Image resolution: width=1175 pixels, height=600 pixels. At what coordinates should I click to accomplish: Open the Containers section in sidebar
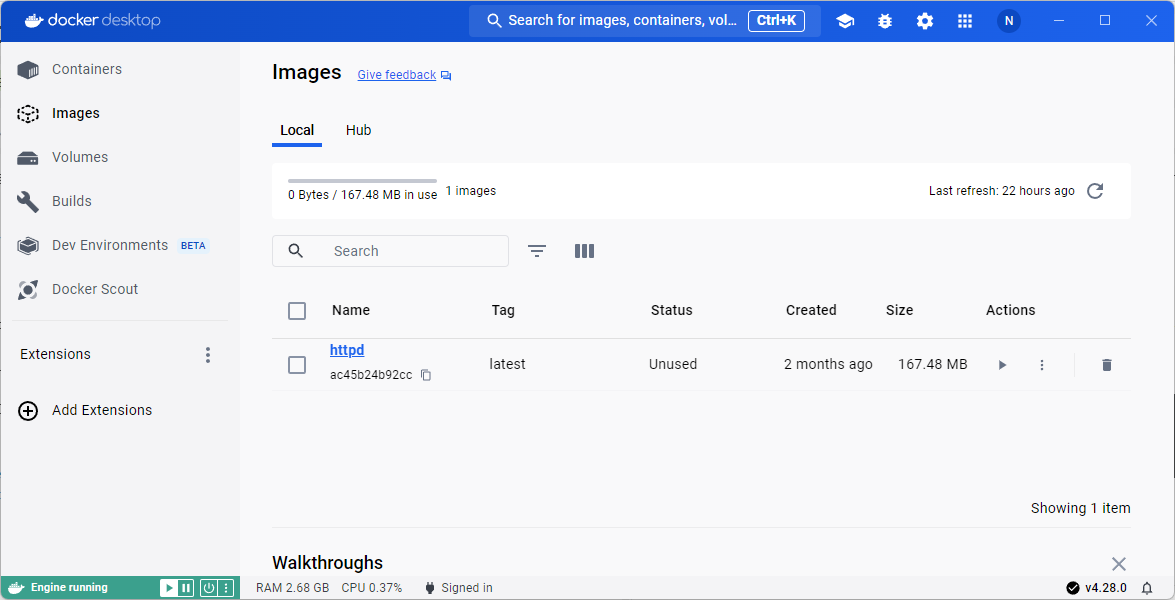tap(86, 70)
